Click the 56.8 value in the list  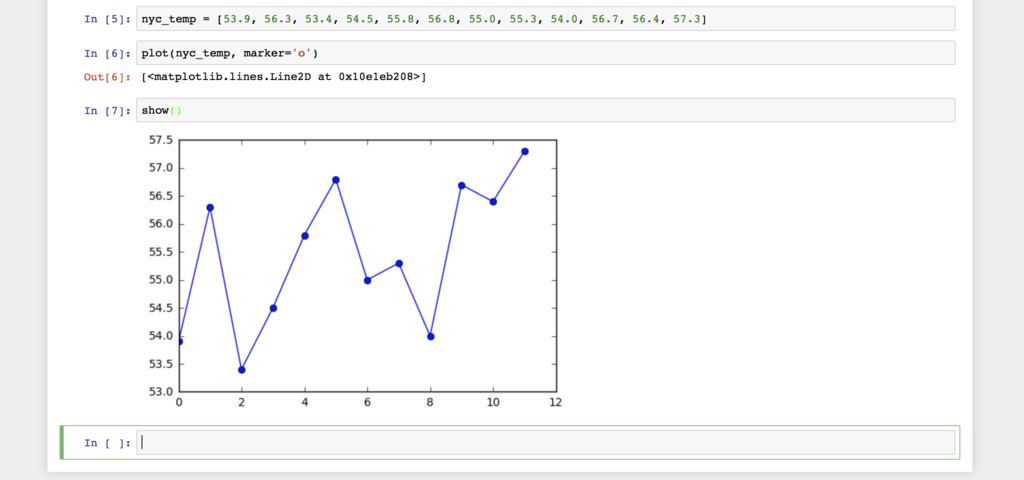click(x=441, y=19)
